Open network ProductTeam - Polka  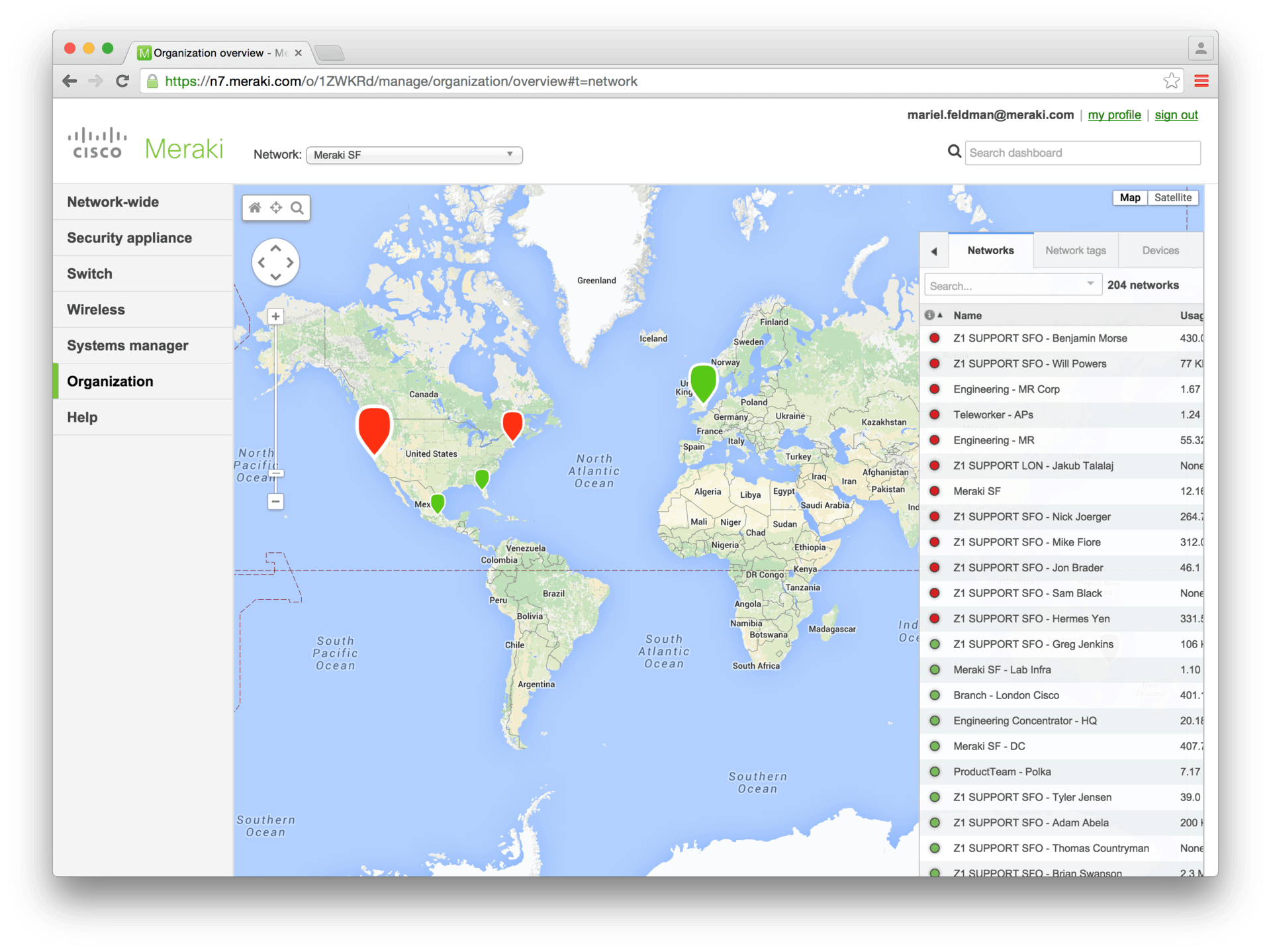(x=1002, y=771)
